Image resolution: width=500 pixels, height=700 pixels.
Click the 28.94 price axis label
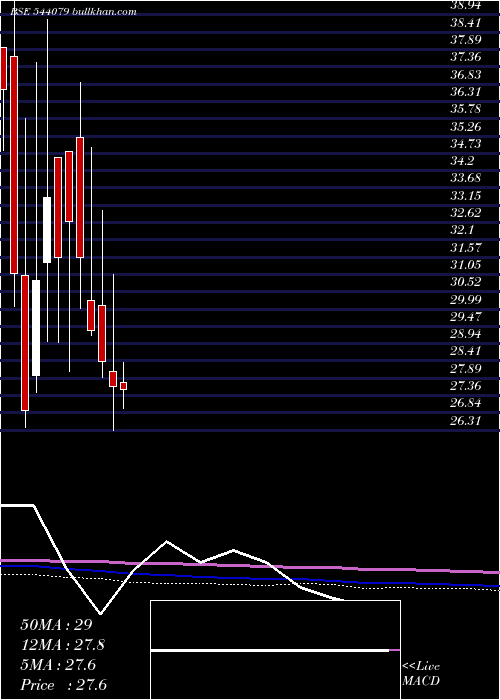[465, 334]
